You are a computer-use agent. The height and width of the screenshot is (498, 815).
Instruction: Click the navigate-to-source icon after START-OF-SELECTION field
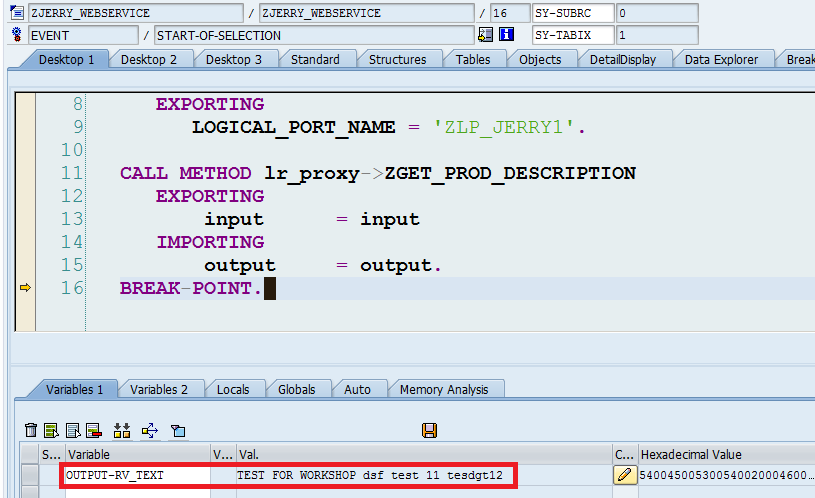tap(485, 35)
